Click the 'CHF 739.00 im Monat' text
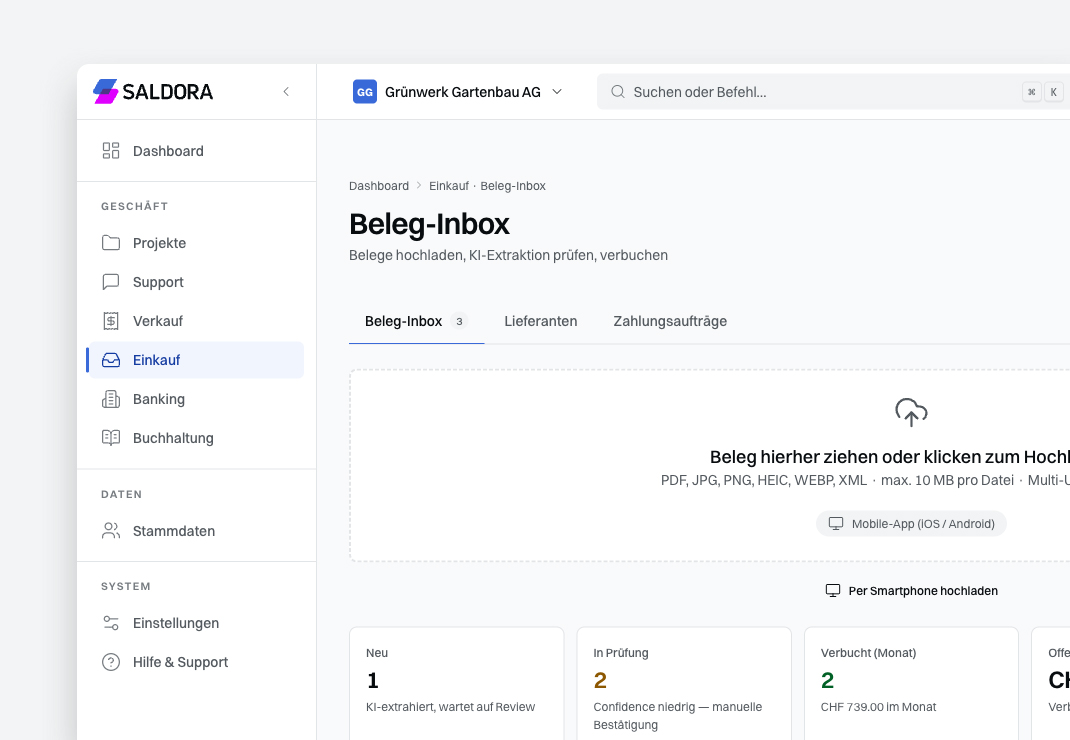The image size is (1070, 740). click(878, 707)
